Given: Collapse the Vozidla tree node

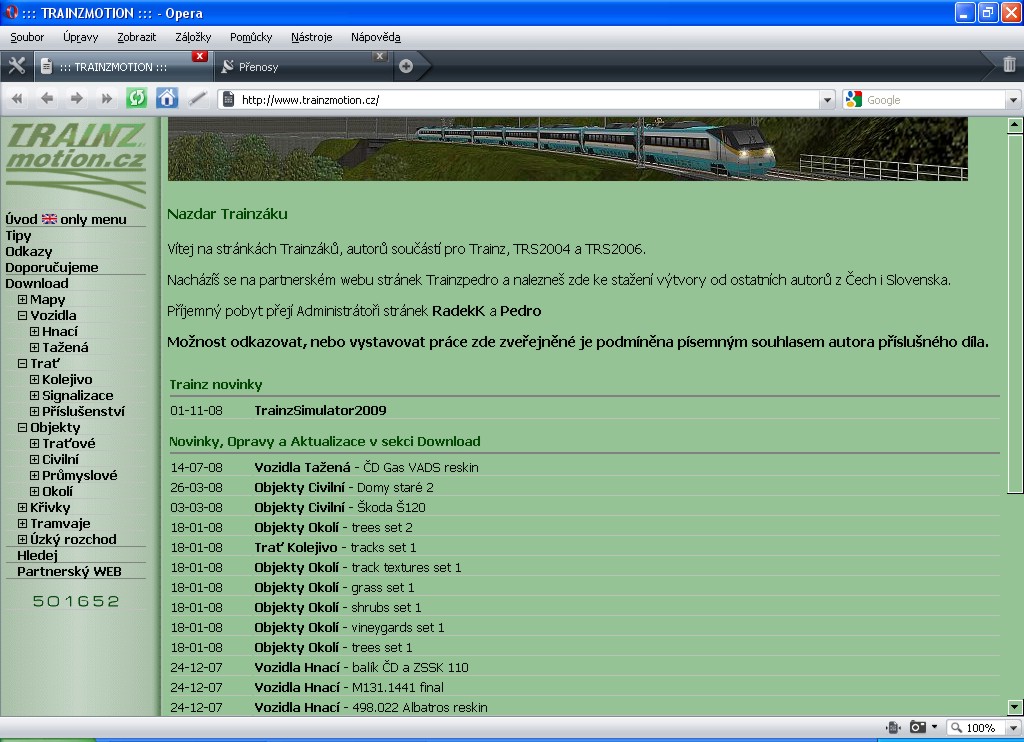Looking at the screenshot, I should pyautogui.click(x=22, y=315).
